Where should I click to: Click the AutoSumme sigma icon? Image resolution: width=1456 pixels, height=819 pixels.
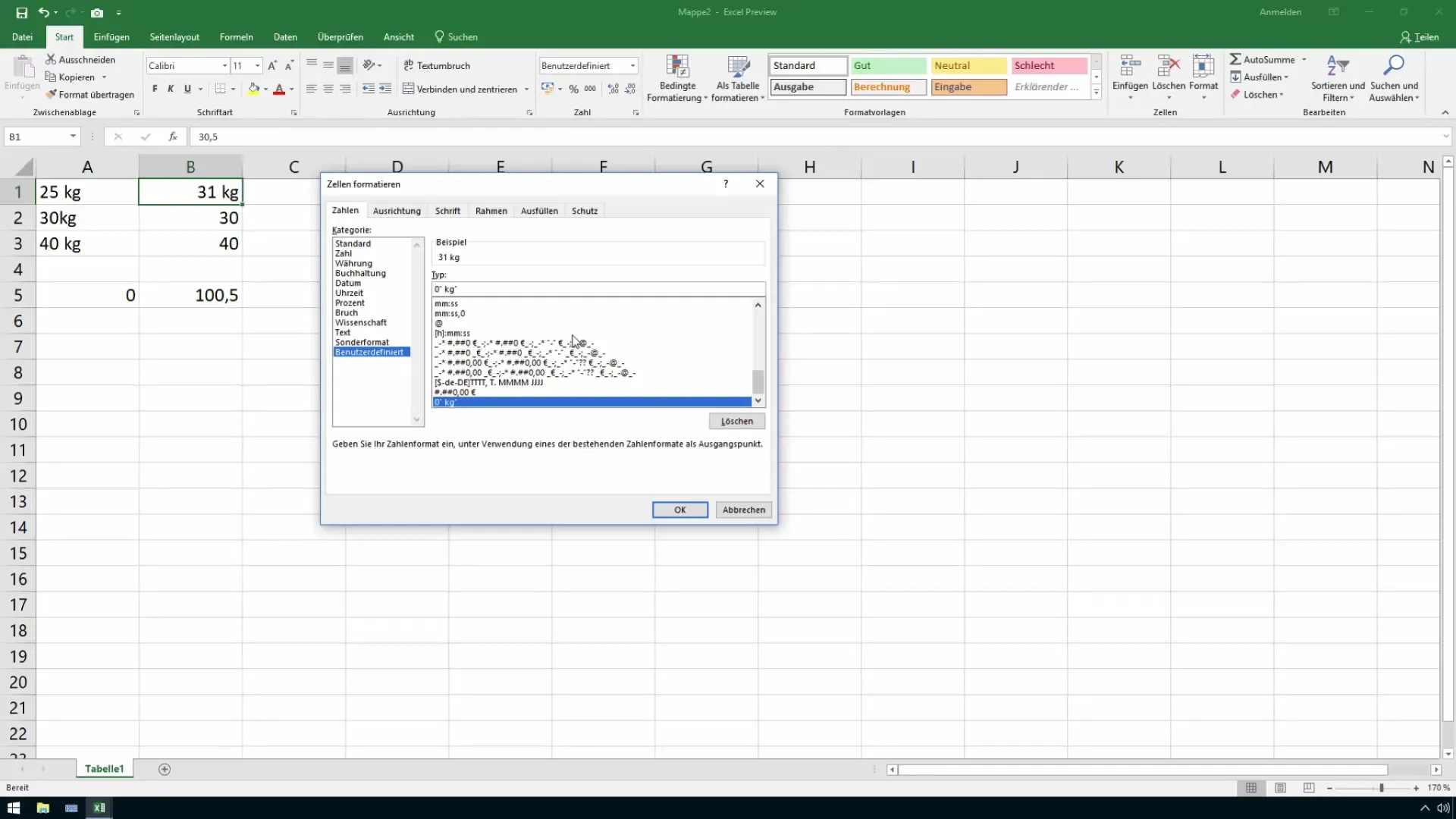pos(1235,59)
